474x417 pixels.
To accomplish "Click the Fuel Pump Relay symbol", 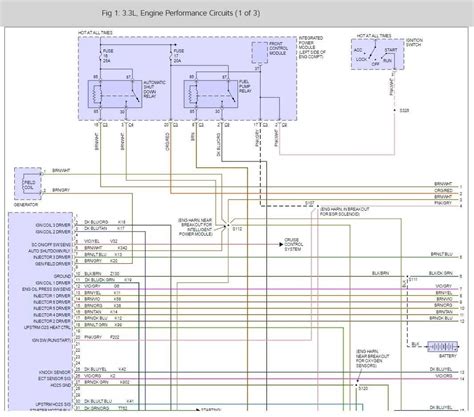I will pos(211,94).
